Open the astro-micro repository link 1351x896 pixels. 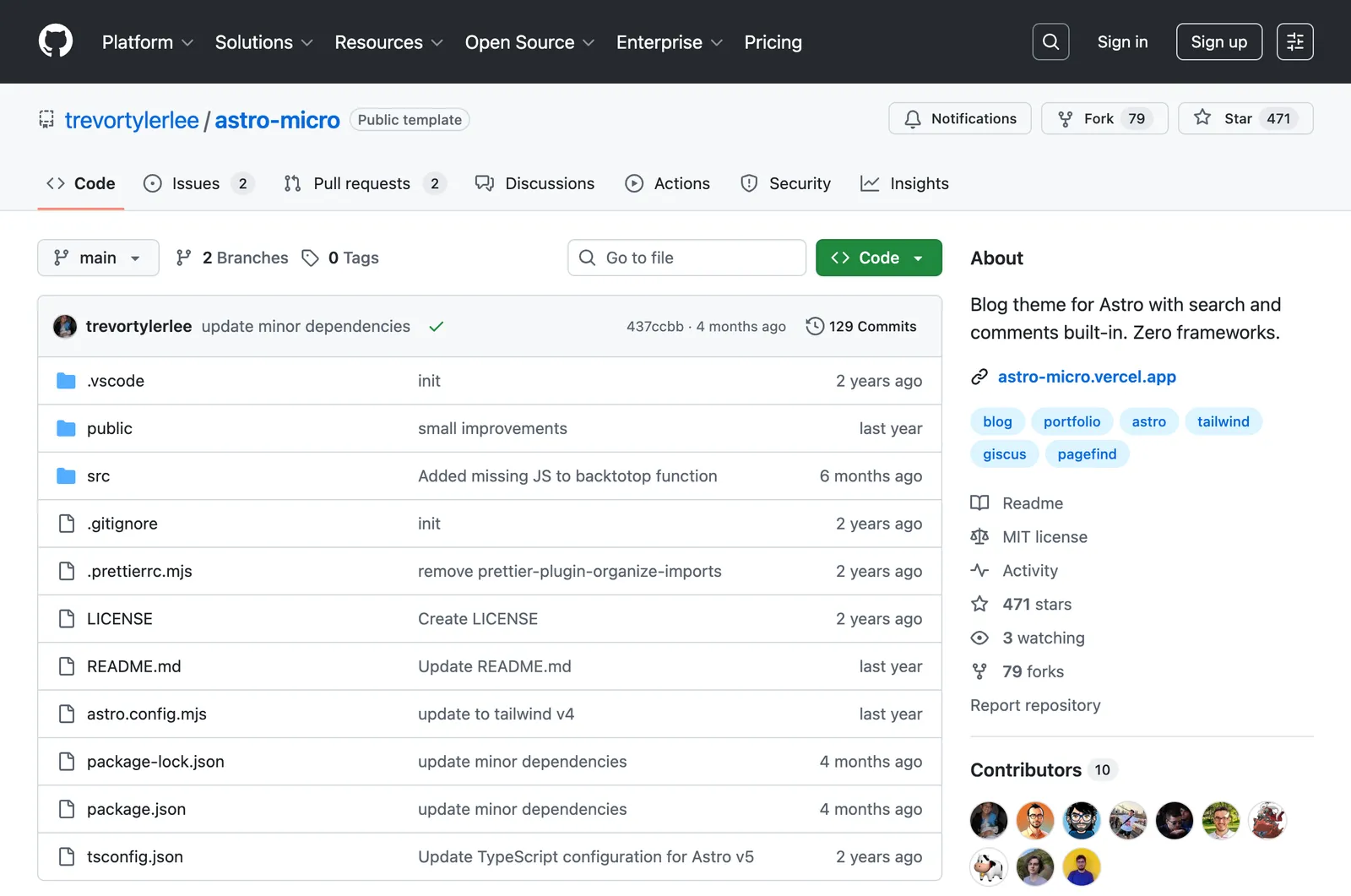click(277, 120)
